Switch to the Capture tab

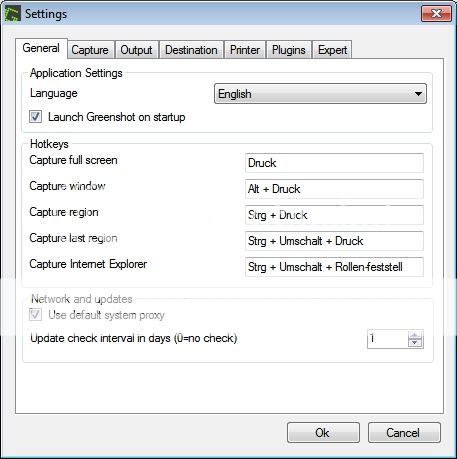pyautogui.click(x=90, y=50)
